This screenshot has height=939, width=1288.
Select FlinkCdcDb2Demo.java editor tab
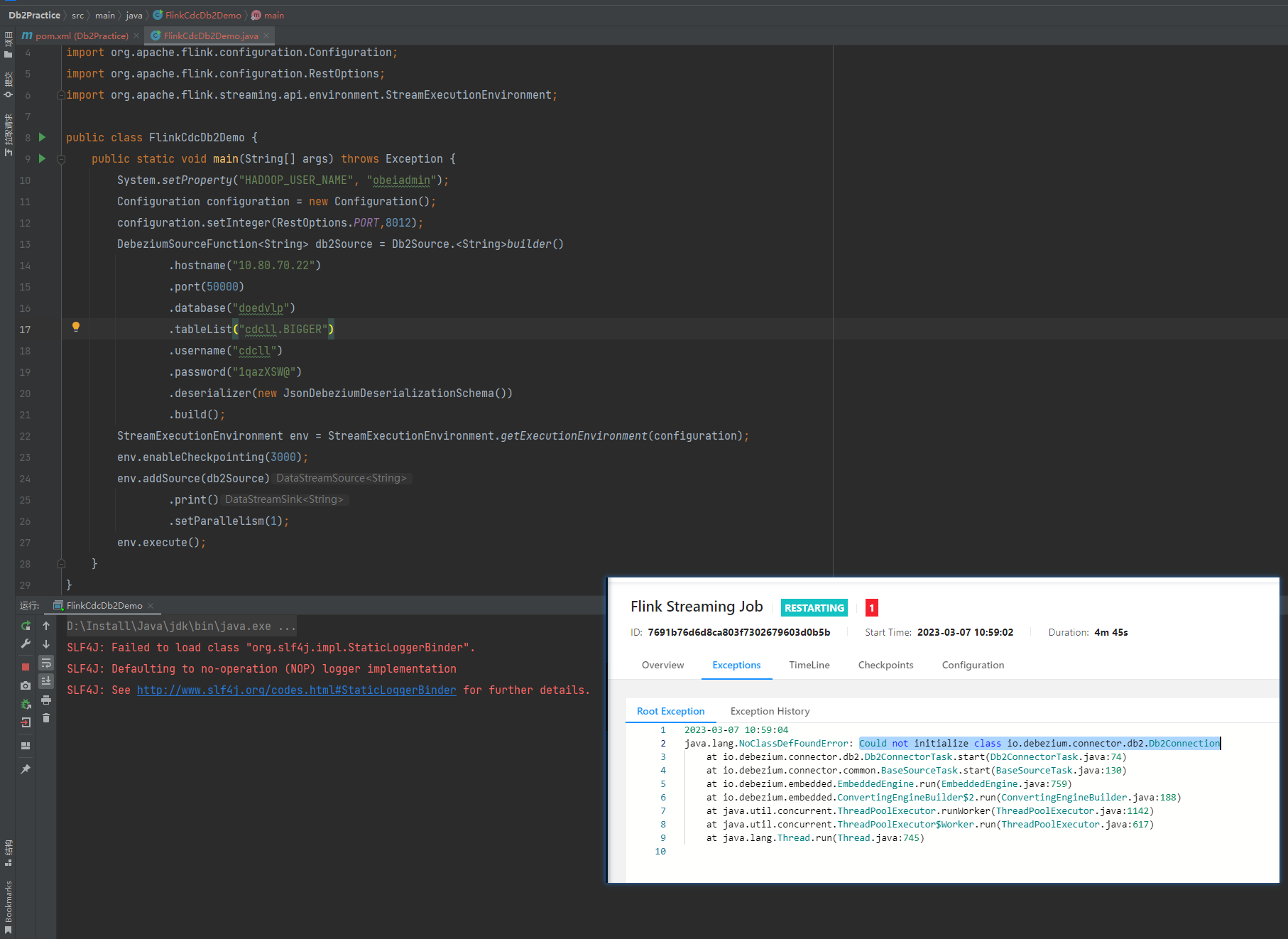211,36
